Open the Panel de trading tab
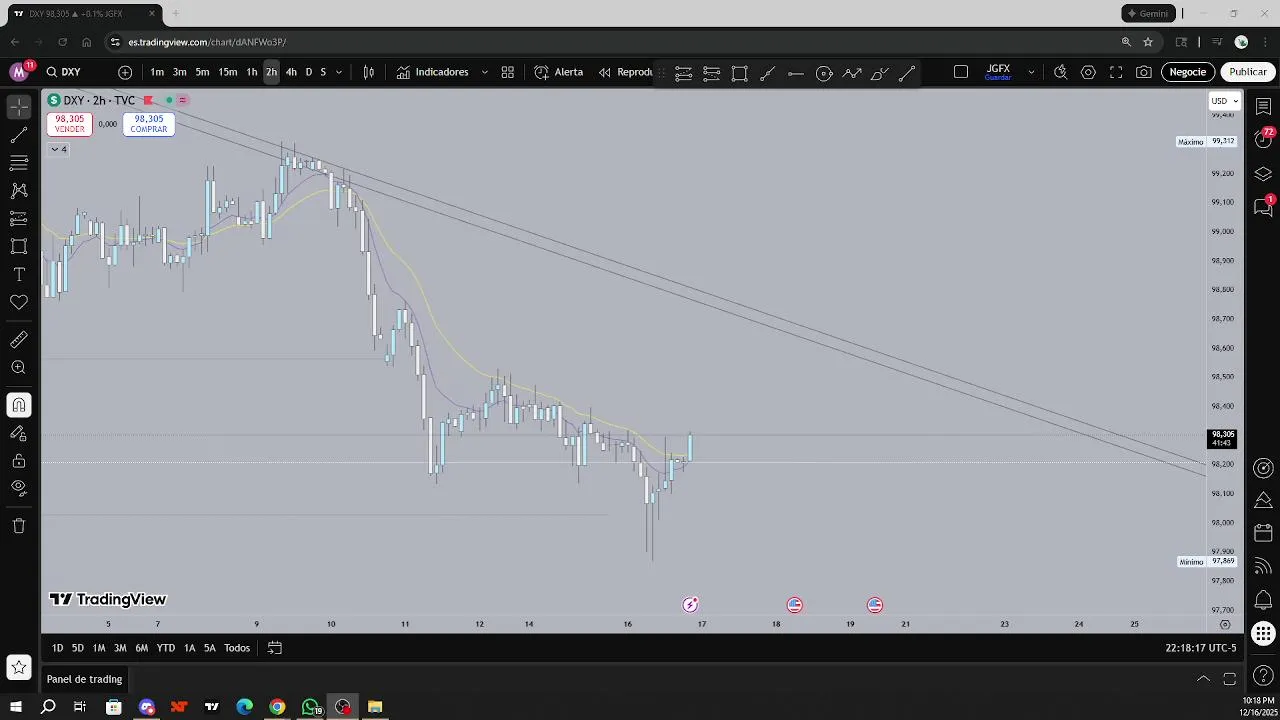This screenshot has height=720, width=1280. (84, 679)
